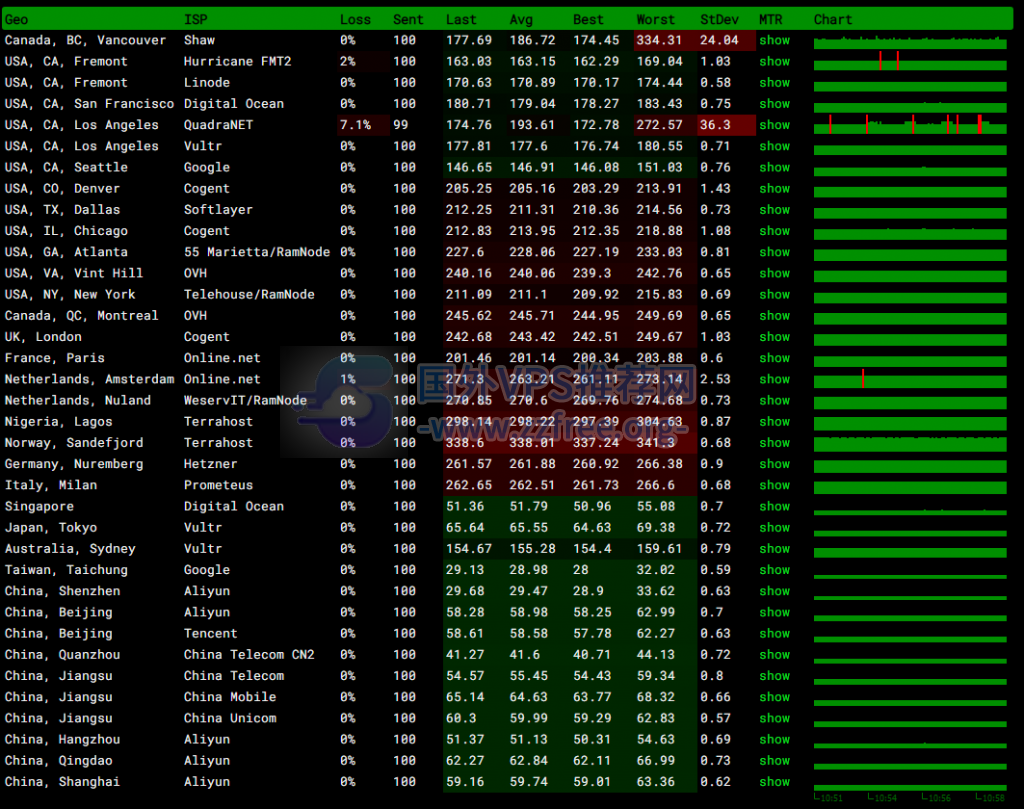This screenshot has height=809, width=1024.
Task: Open 'show' for Milan Prometeus row
Action: (775, 485)
